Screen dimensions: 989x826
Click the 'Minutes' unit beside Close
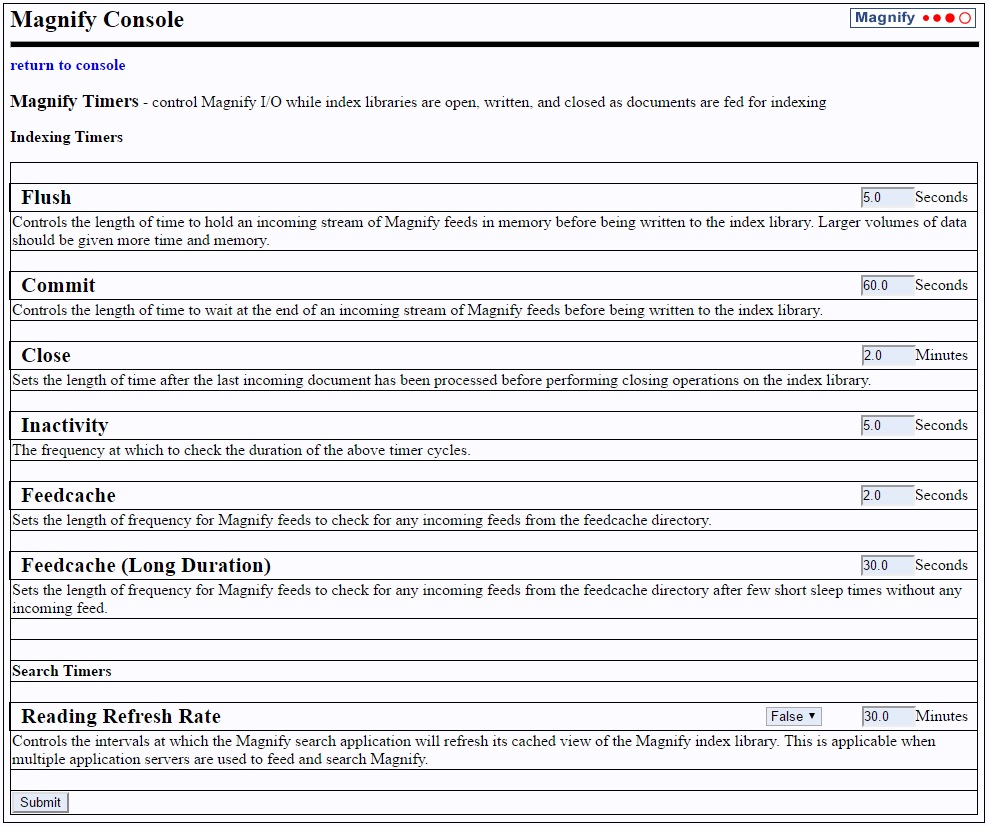(941, 355)
